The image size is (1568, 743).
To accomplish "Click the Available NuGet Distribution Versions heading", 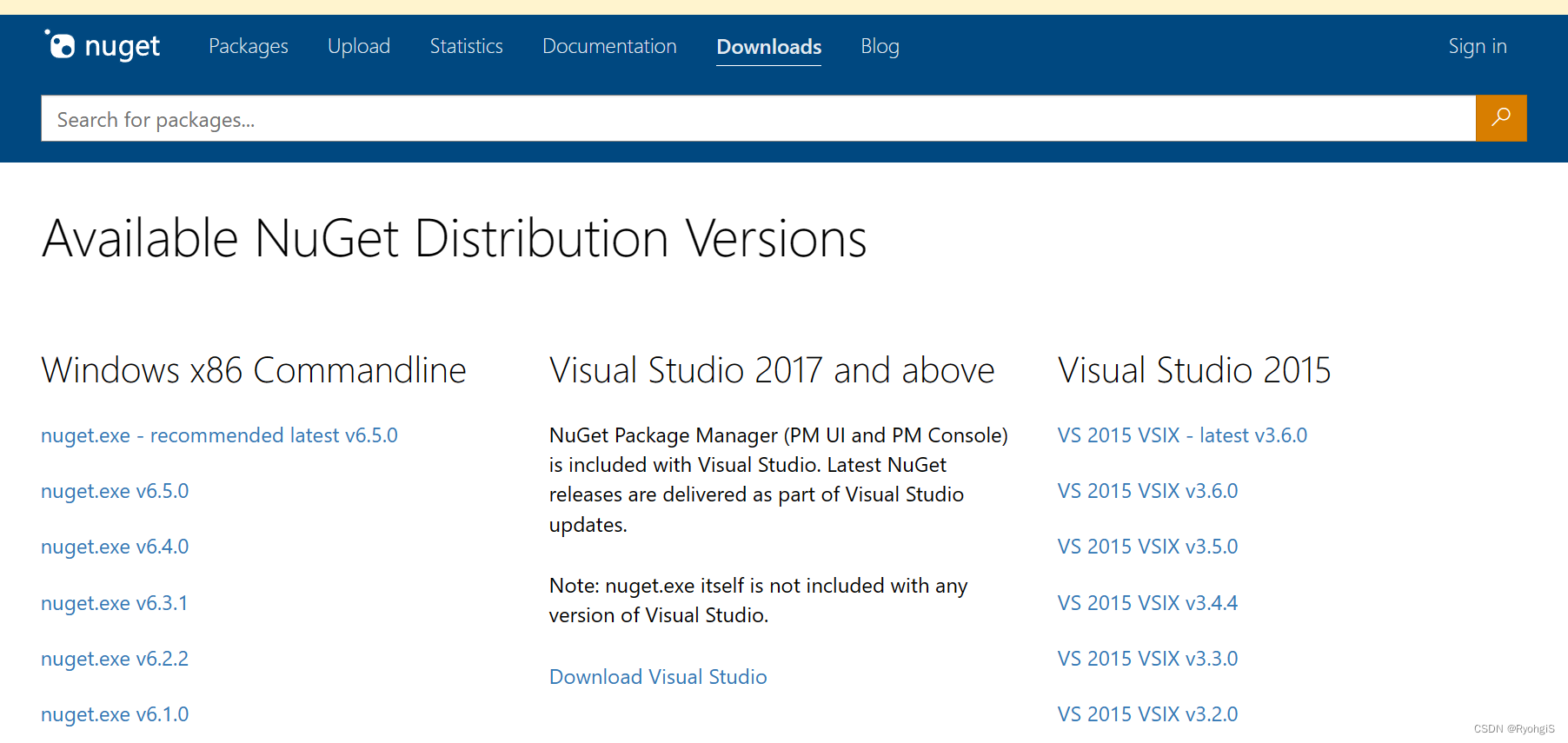I will [454, 239].
